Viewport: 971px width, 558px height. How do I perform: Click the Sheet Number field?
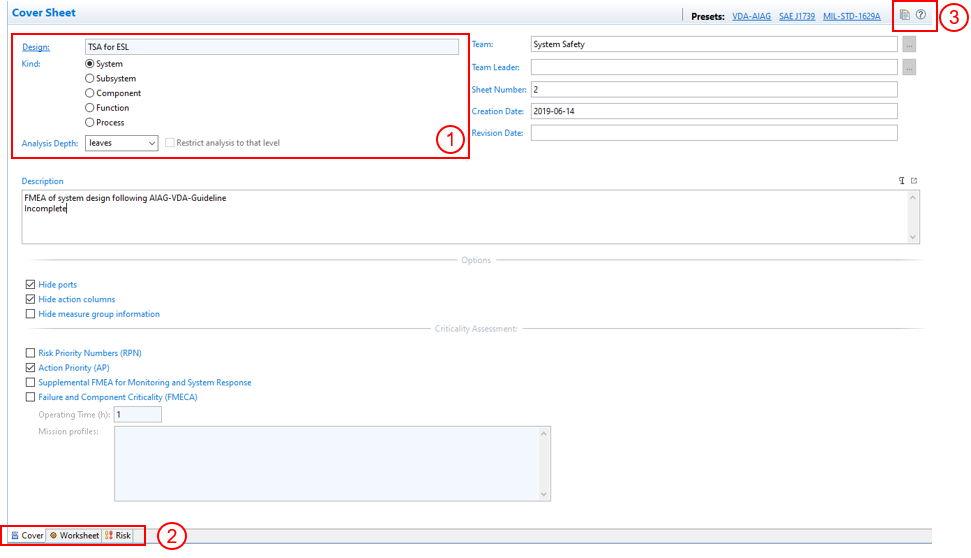[x=714, y=90]
